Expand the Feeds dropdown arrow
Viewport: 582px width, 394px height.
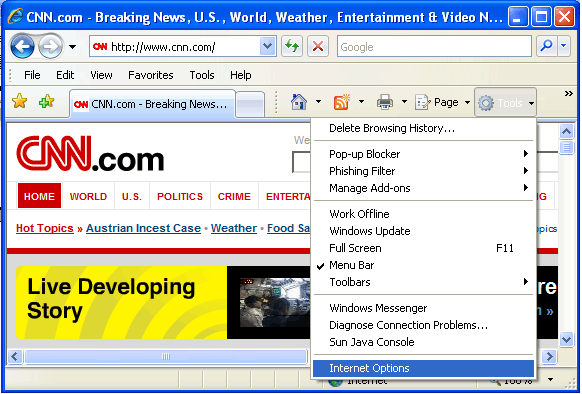point(361,101)
